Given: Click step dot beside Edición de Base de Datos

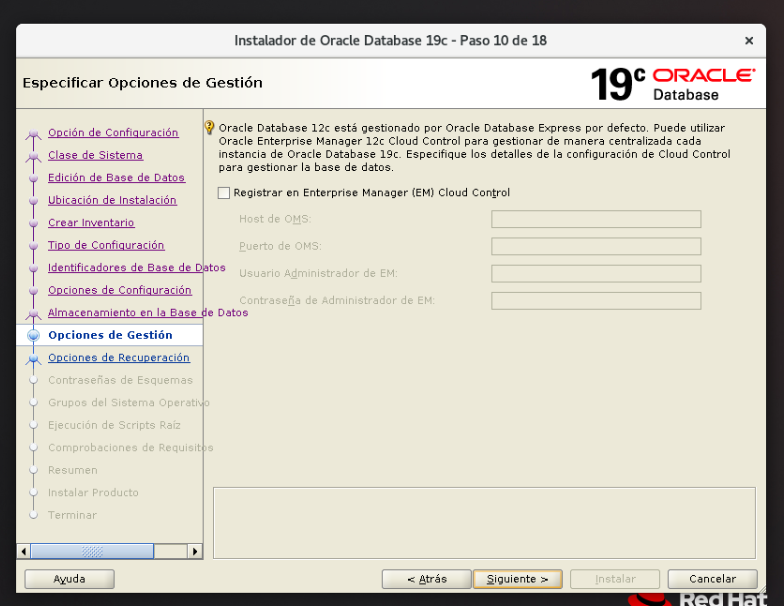Looking at the screenshot, I should [x=34, y=178].
